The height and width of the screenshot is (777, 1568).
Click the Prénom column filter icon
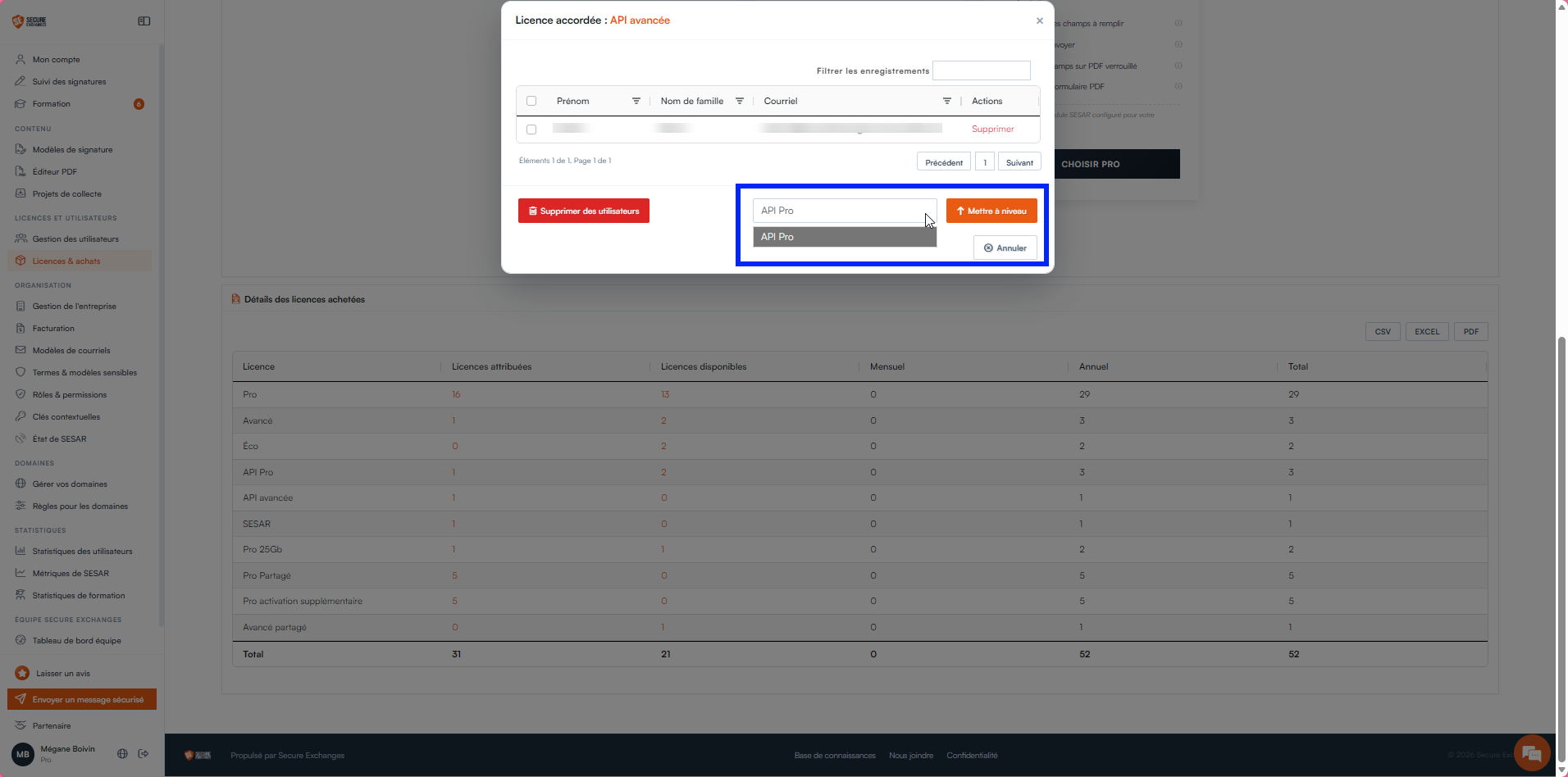[636, 101]
